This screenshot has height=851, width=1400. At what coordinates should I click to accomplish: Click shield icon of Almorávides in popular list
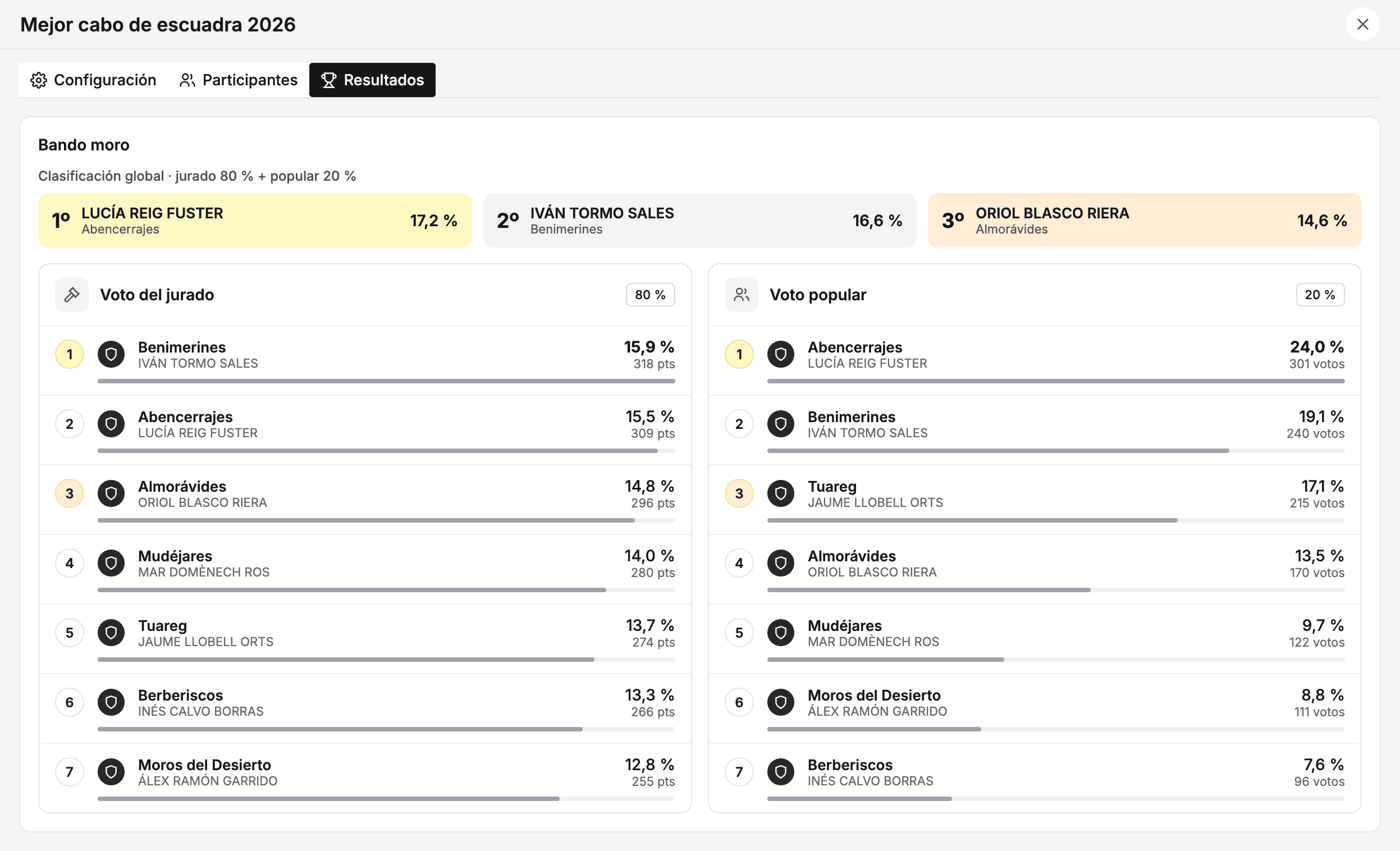(781, 563)
